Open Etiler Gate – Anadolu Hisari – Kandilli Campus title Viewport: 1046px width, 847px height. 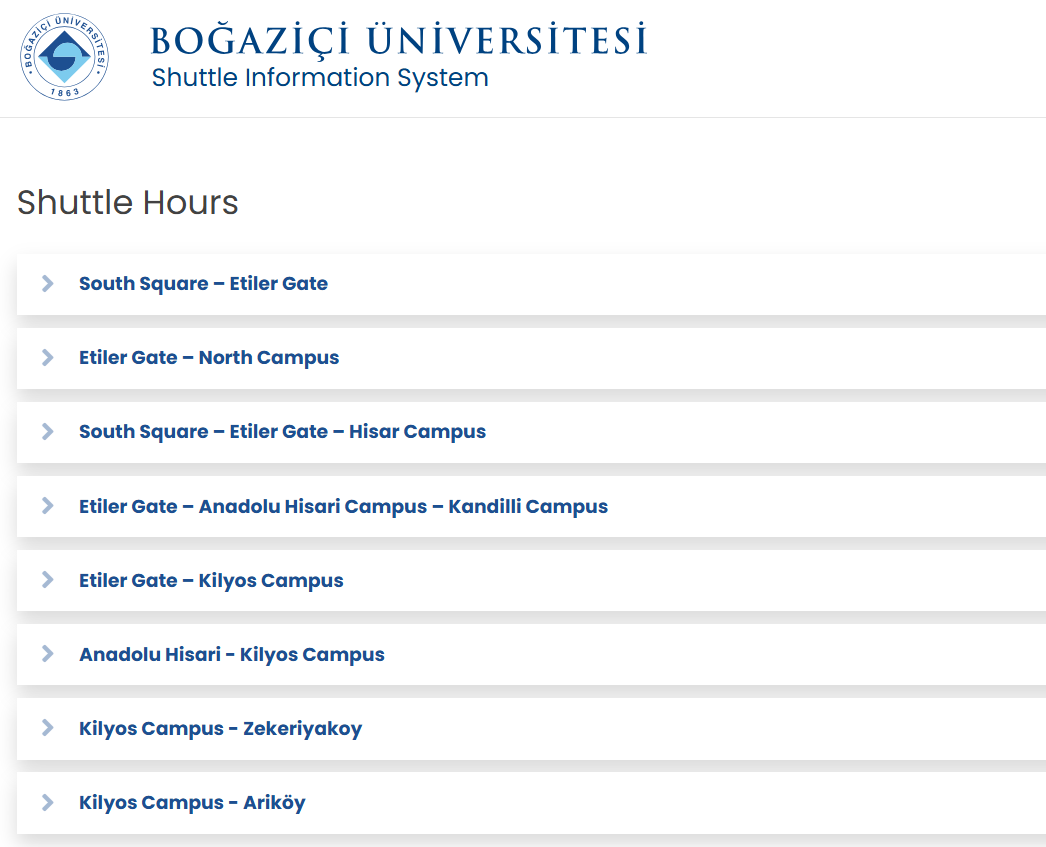343,506
